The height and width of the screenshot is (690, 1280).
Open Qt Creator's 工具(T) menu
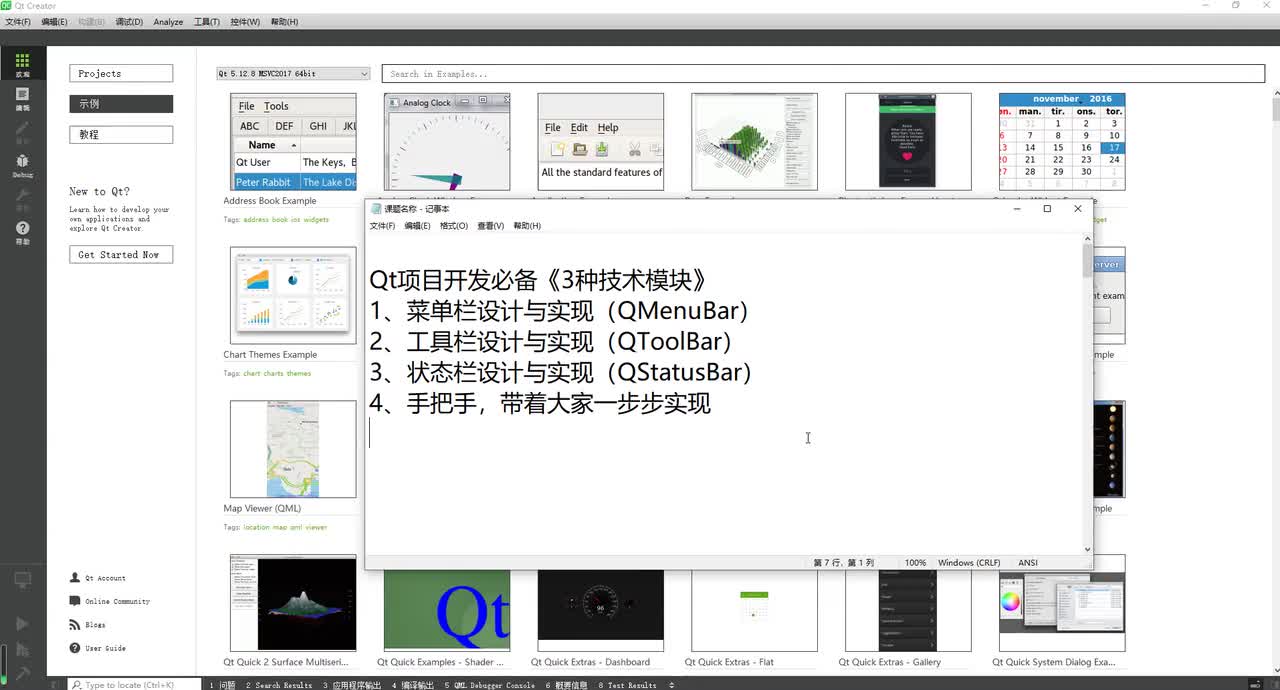coord(206,22)
